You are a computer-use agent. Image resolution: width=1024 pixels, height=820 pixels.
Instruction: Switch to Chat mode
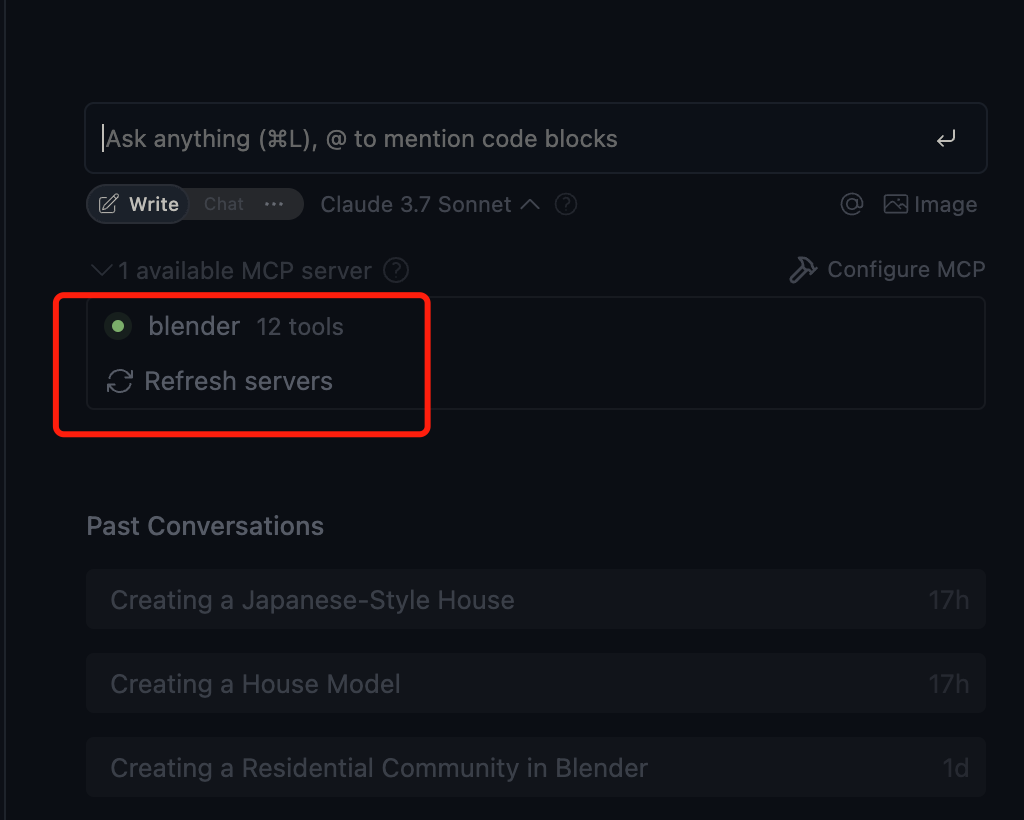[223, 204]
